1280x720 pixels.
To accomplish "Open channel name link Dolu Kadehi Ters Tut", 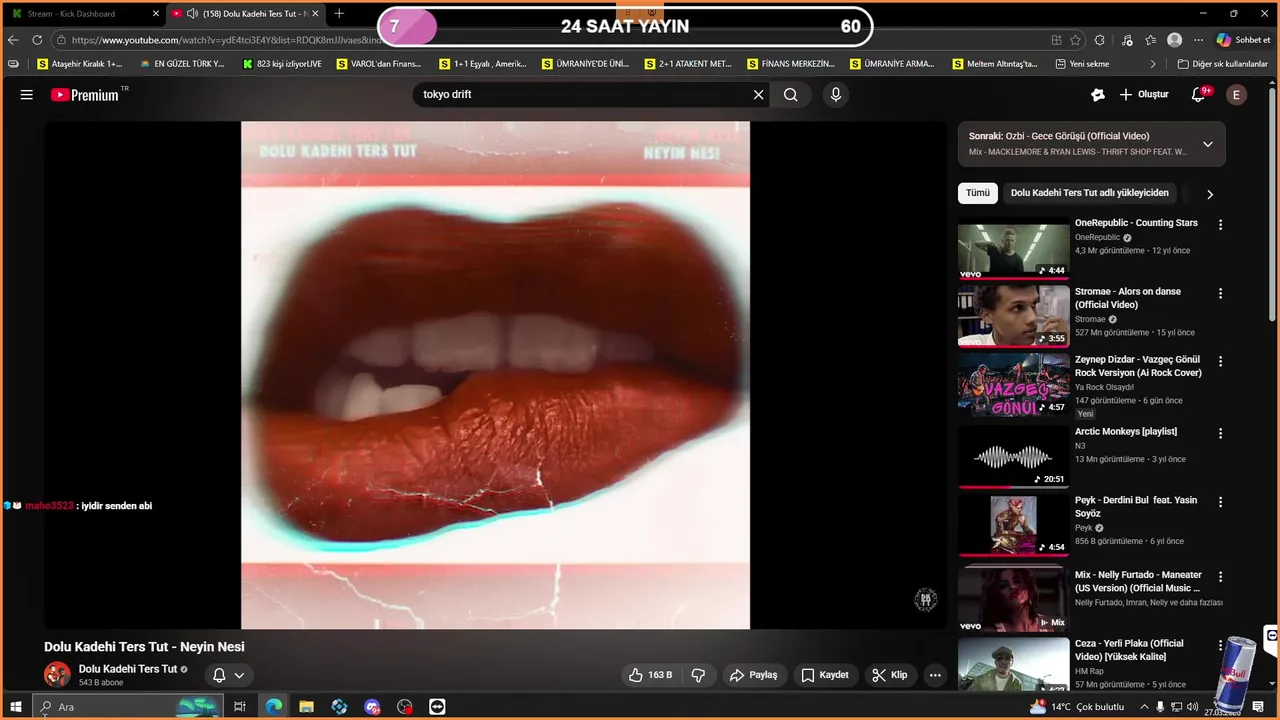I will click(x=128, y=669).
